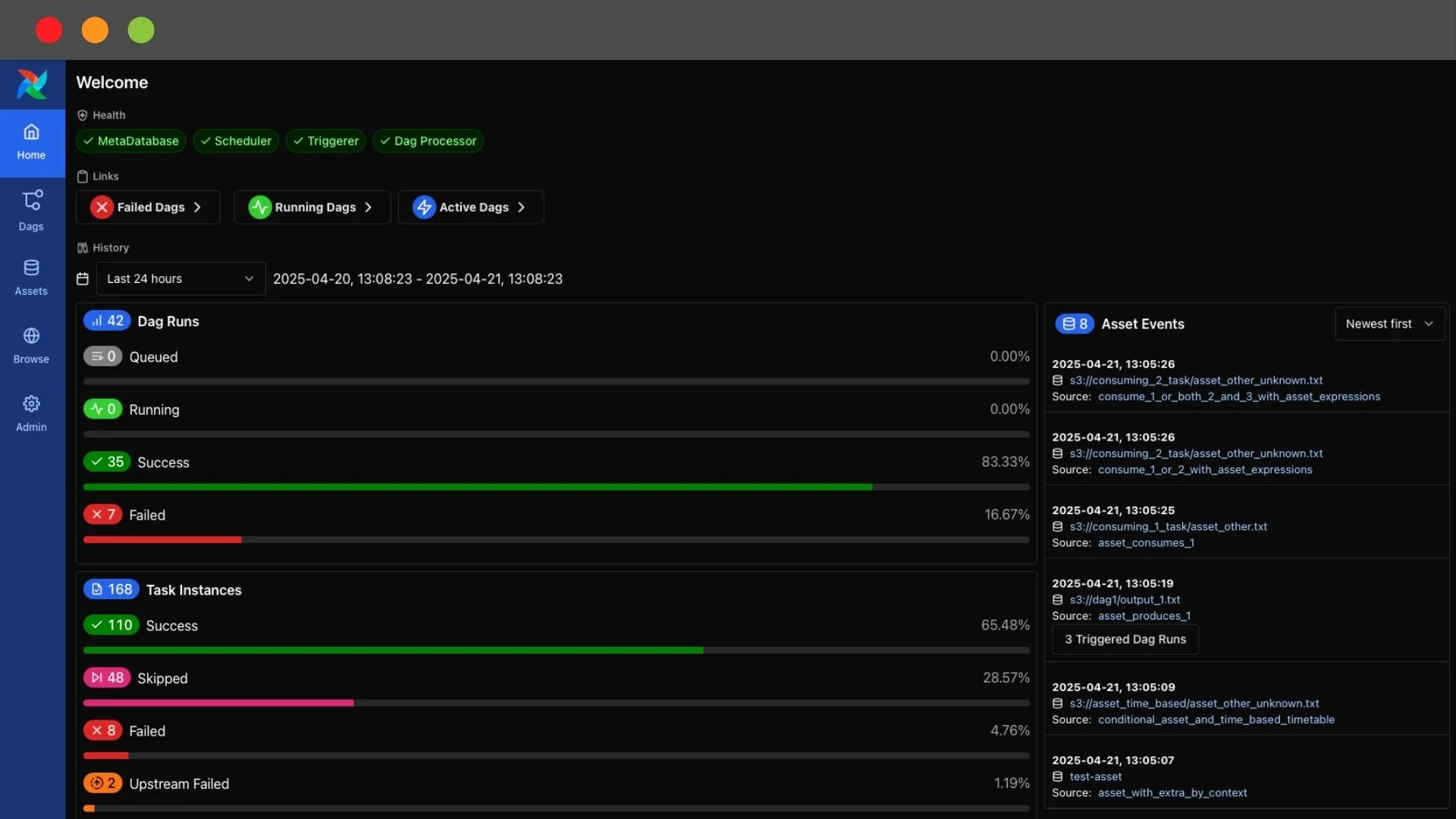Click the Running Dags chevron arrow
Viewport: 1456px width, 819px height.
(x=369, y=207)
